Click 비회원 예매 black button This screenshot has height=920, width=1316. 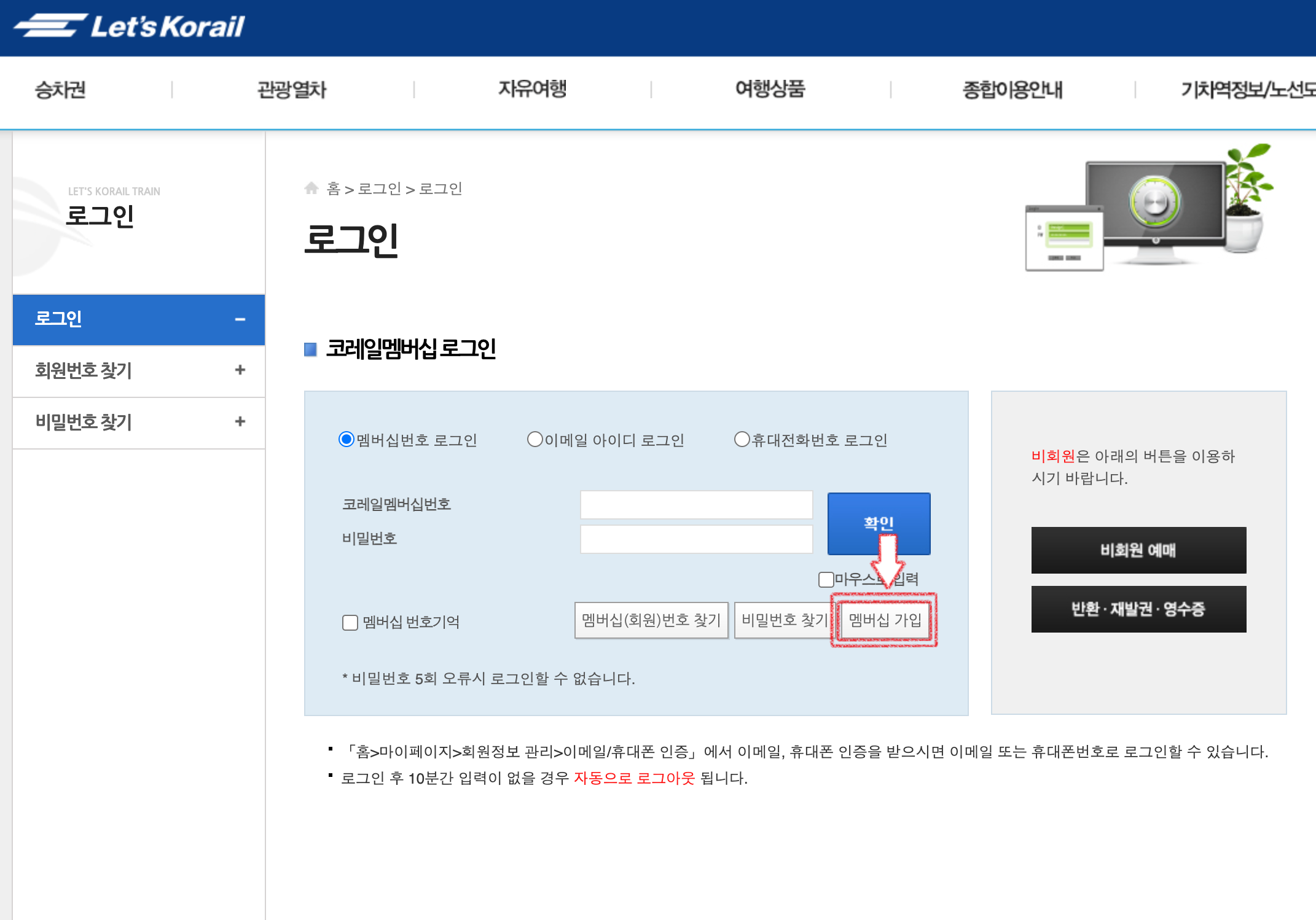coord(1138,550)
